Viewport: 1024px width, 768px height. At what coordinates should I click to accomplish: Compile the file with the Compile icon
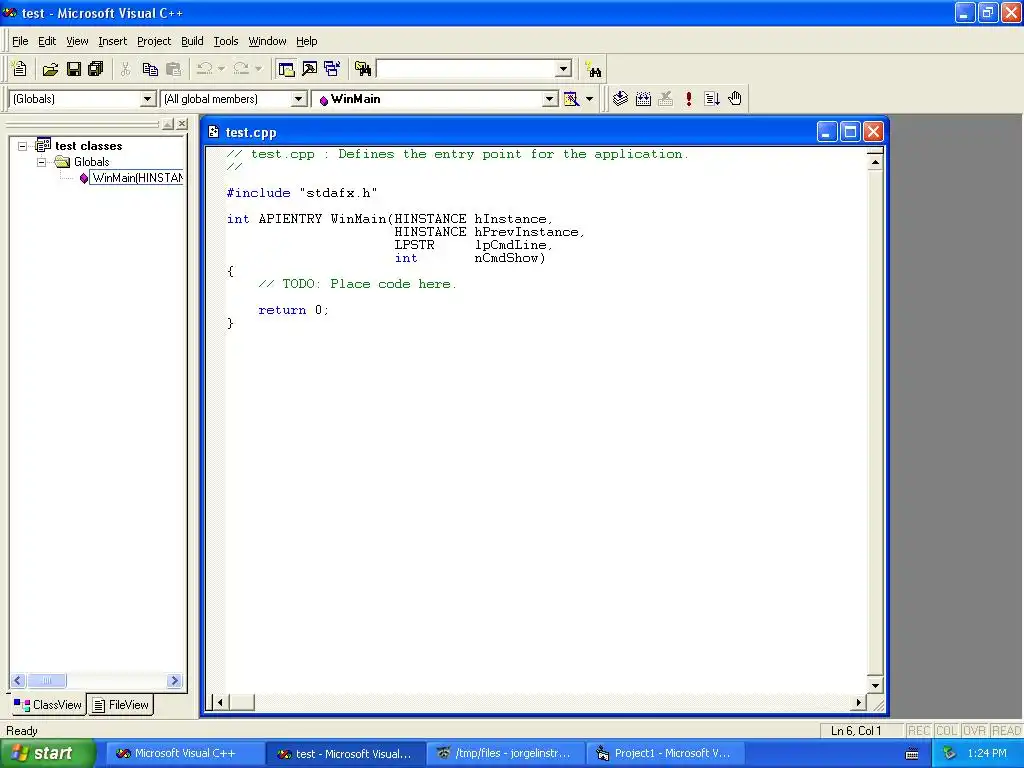coord(620,99)
